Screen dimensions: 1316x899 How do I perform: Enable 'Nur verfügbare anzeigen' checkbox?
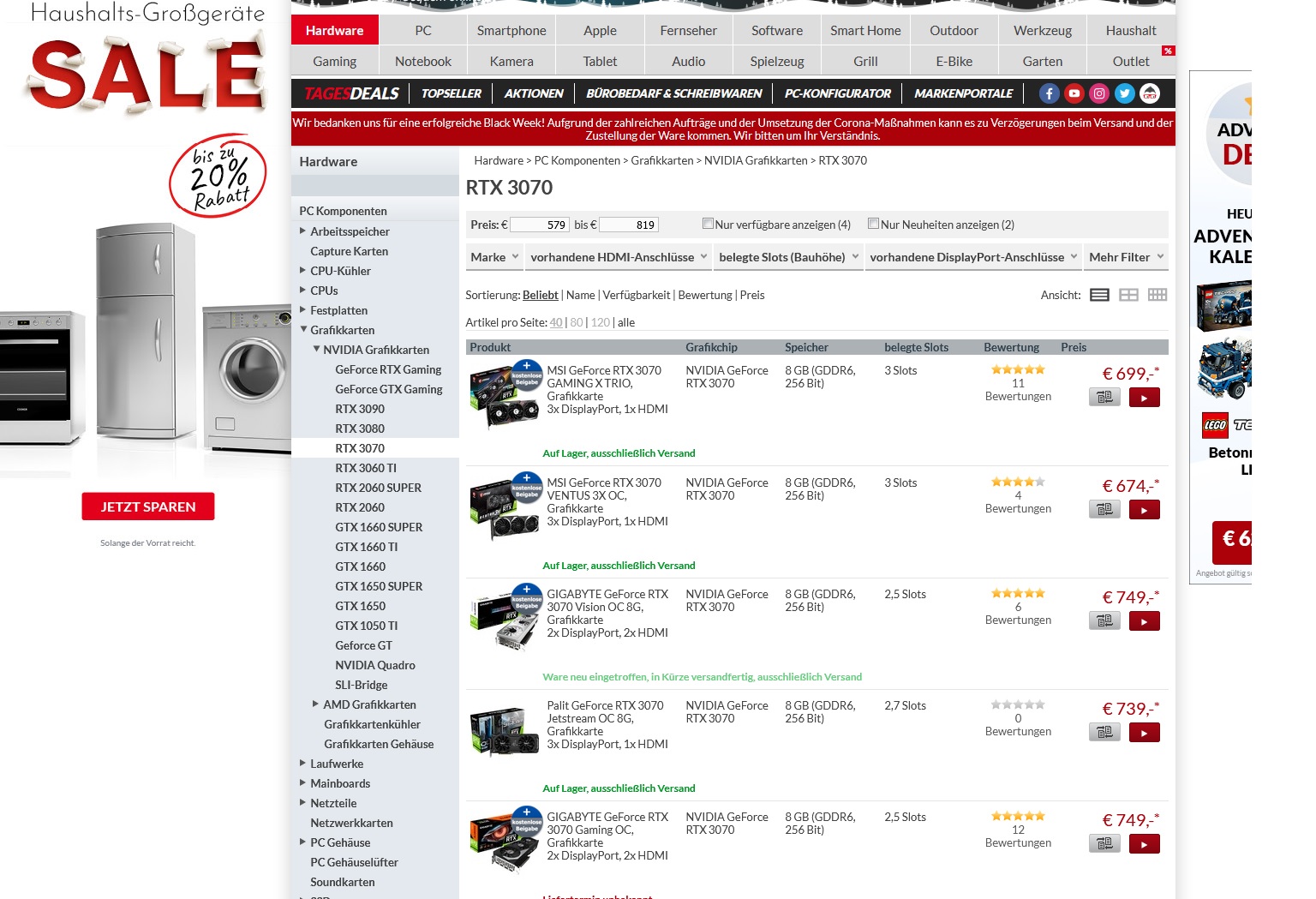[708, 224]
